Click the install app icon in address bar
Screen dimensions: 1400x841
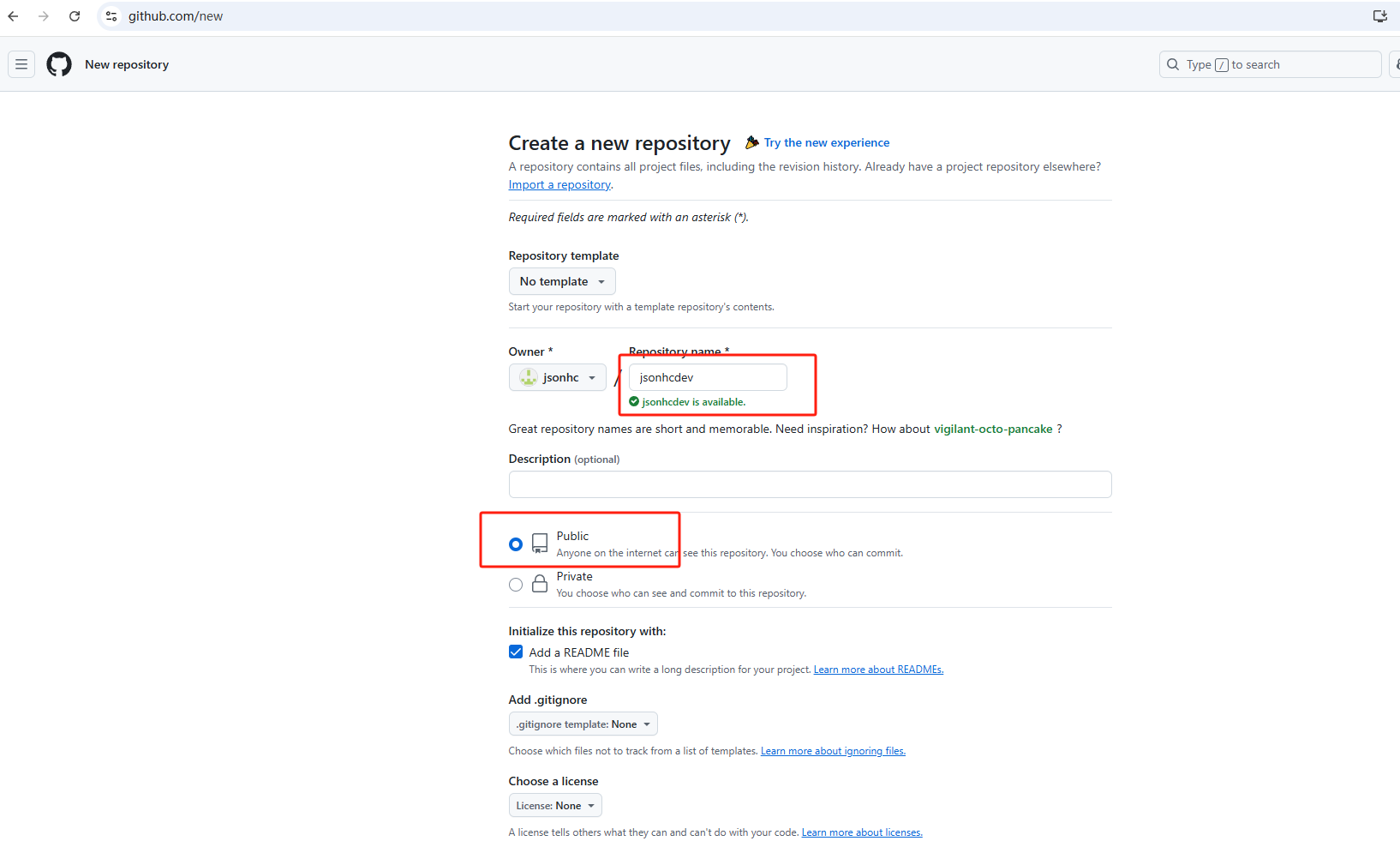click(x=1379, y=16)
